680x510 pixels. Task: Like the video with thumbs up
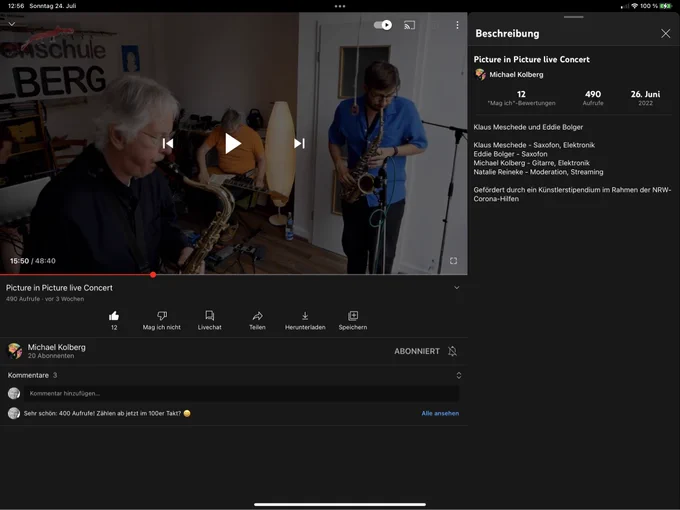[x=114, y=315]
